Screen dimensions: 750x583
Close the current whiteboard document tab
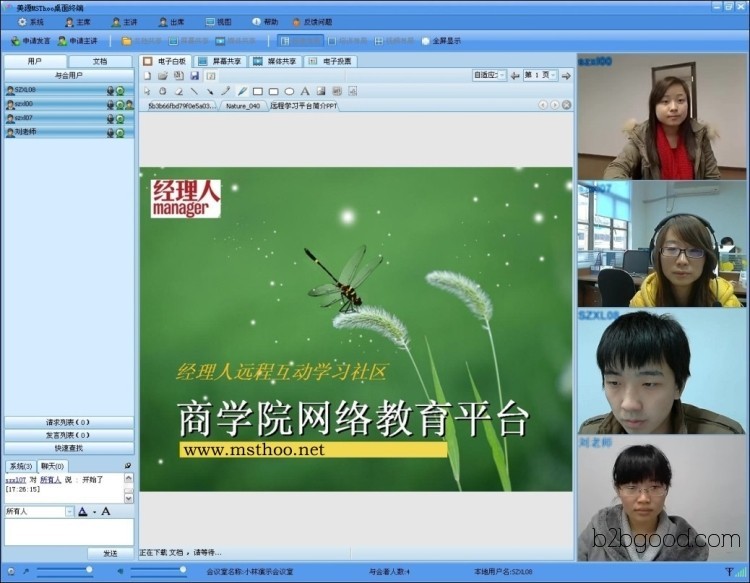pos(566,105)
